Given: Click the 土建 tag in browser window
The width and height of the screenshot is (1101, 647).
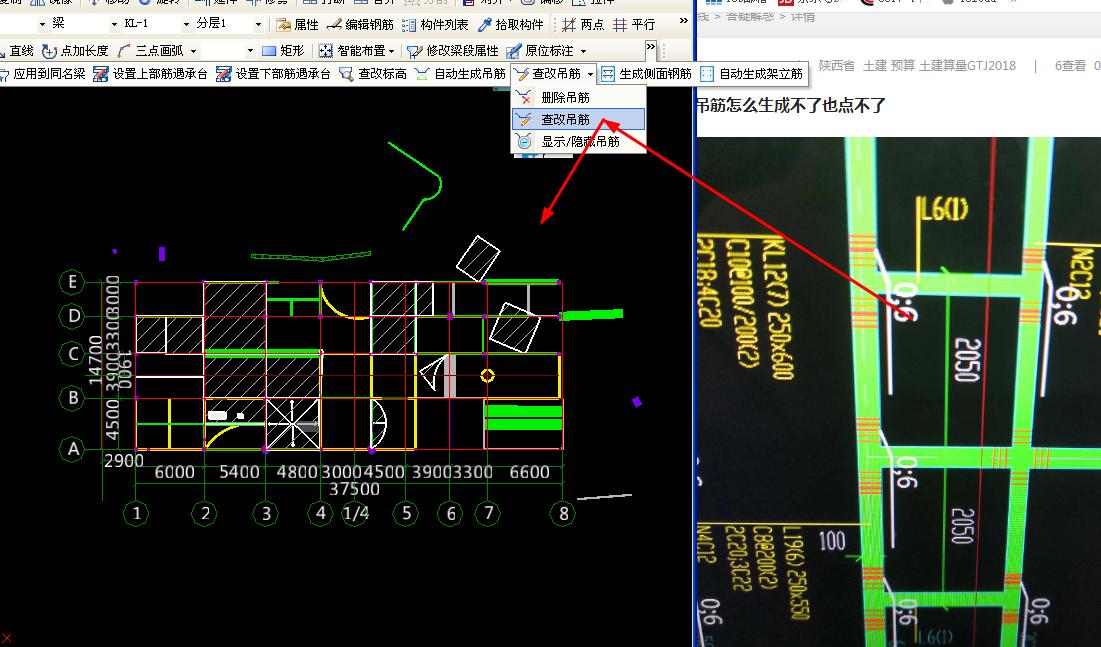Looking at the screenshot, I should pyautogui.click(x=875, y=65).
